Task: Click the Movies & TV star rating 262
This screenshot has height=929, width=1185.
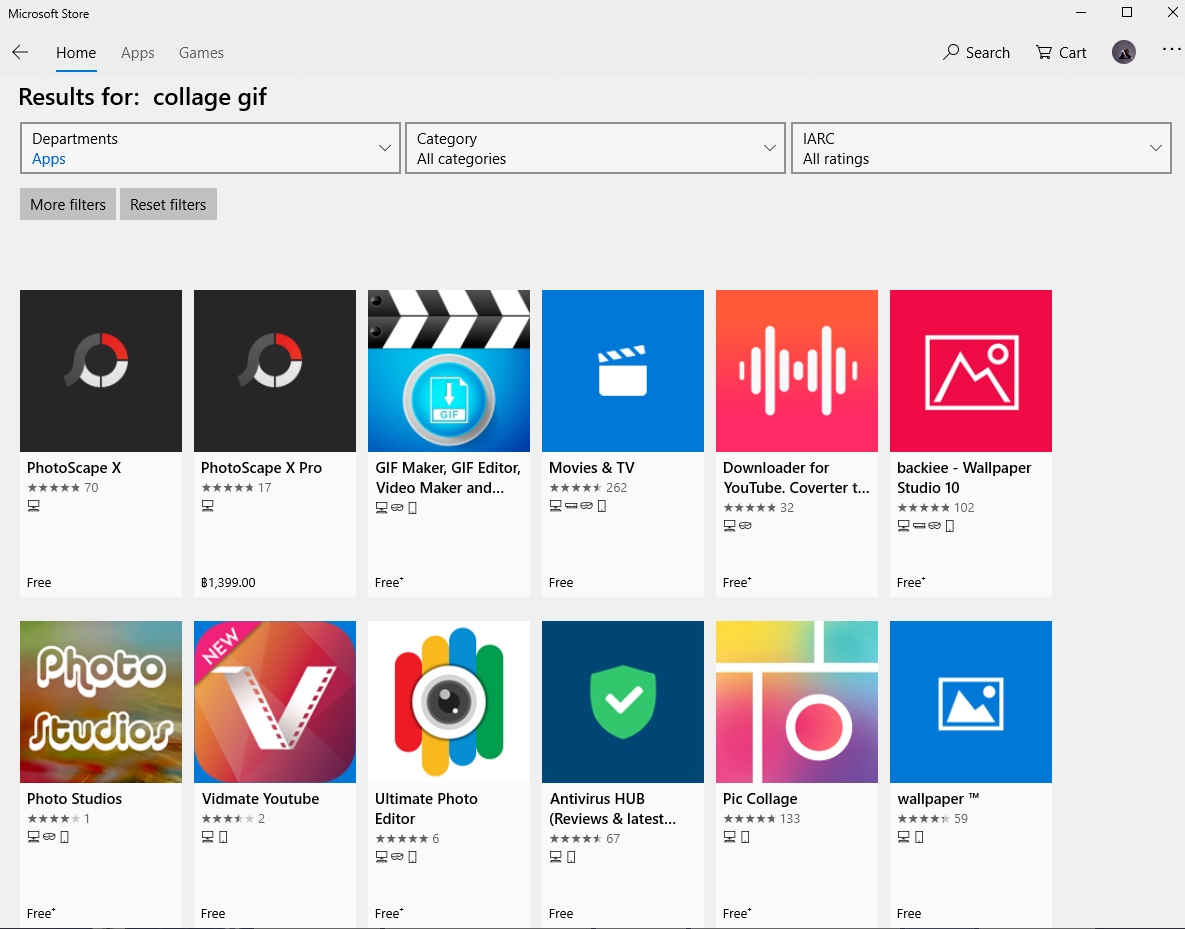Action: point(588,488)
